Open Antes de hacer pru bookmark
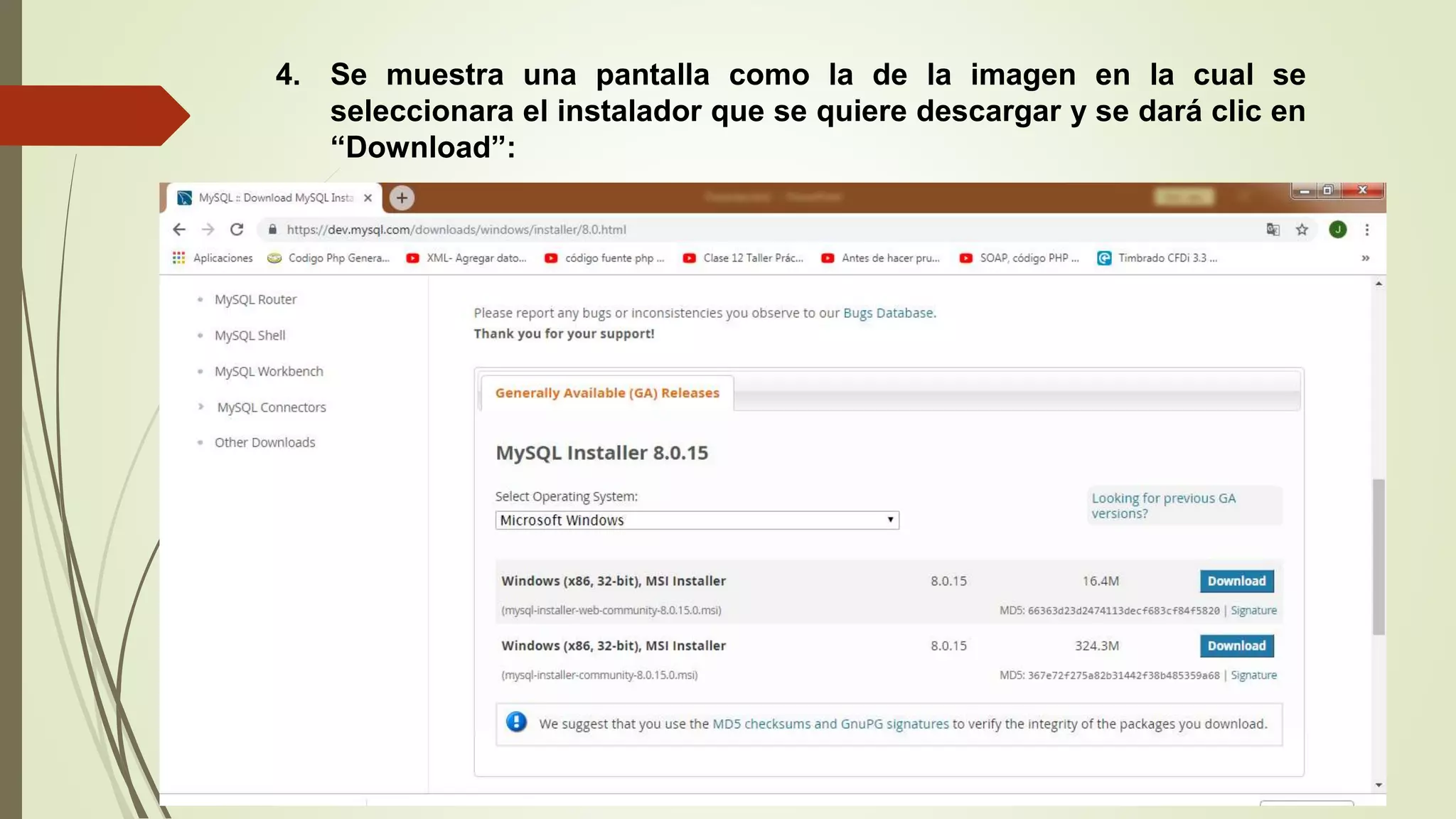The image size is (1456, 819). (x=880, y=258)
